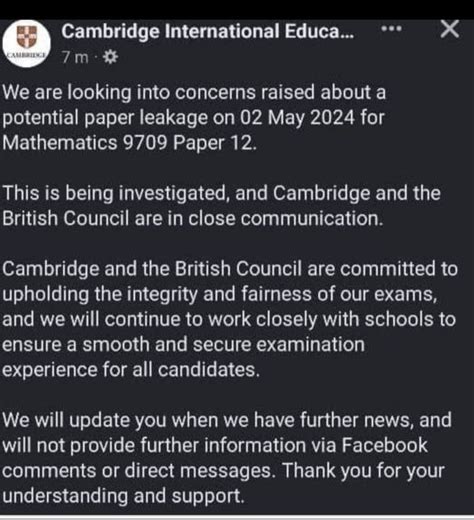Click the line 'This is being investigated, and Cambridge'
The width and height of the screenshot is (474, 520).
(x=221, y=193)
